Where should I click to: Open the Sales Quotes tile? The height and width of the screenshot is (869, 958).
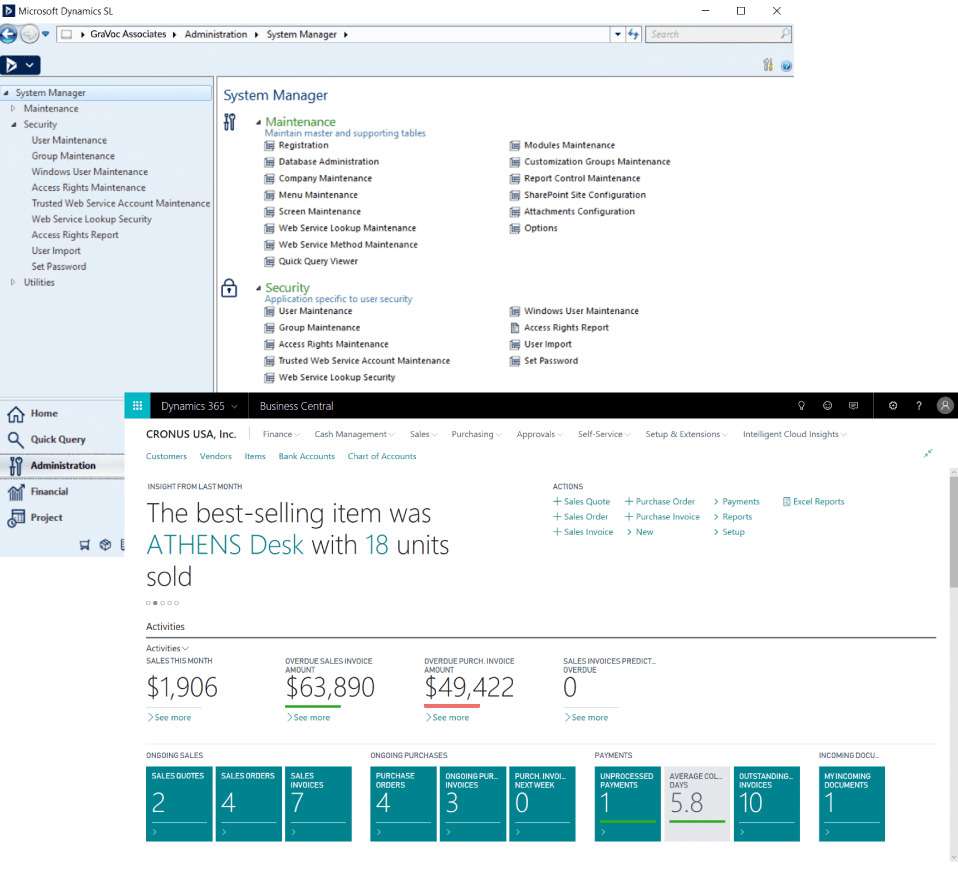click(179, 804)
